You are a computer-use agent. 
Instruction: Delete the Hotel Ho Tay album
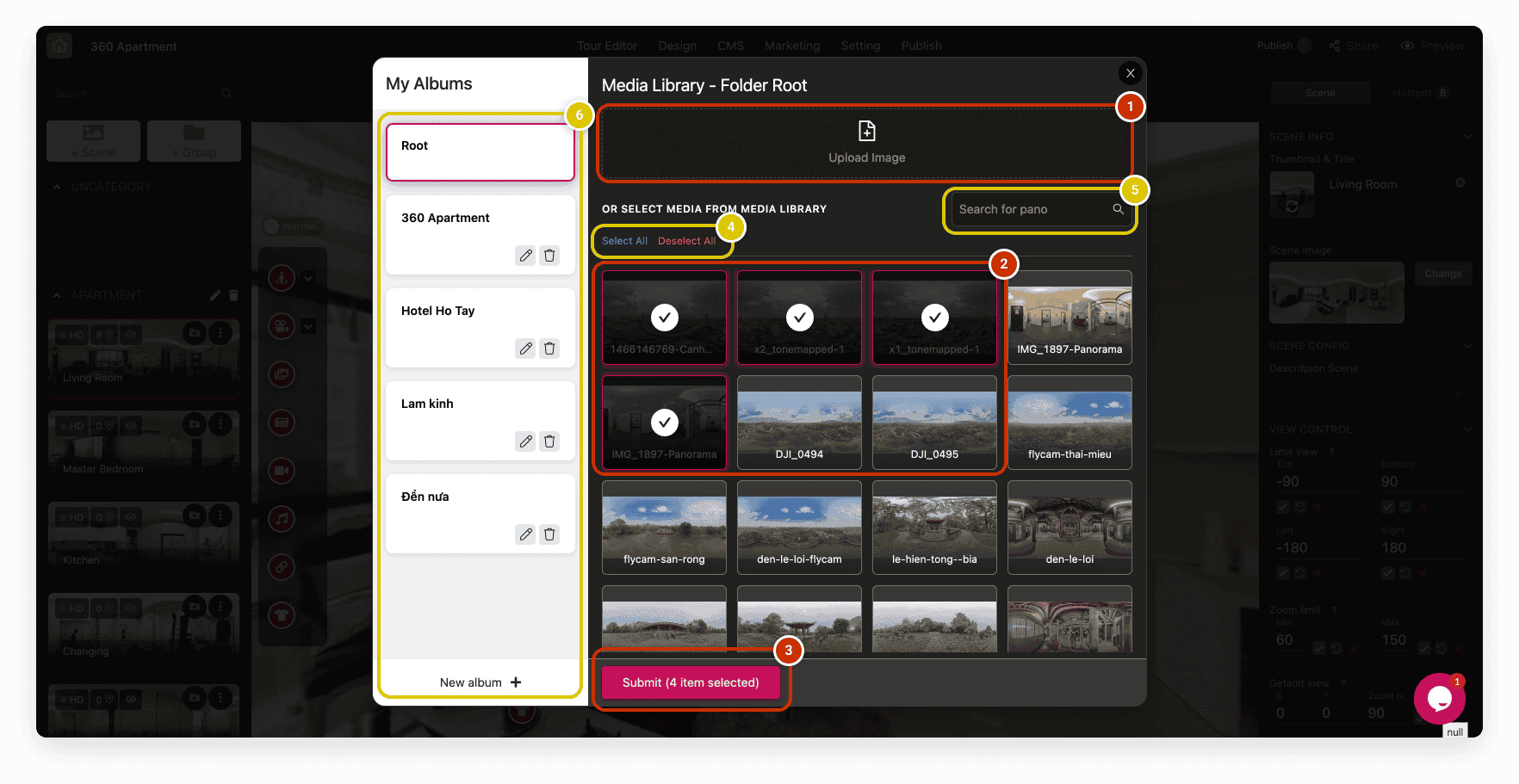(549, 349)
